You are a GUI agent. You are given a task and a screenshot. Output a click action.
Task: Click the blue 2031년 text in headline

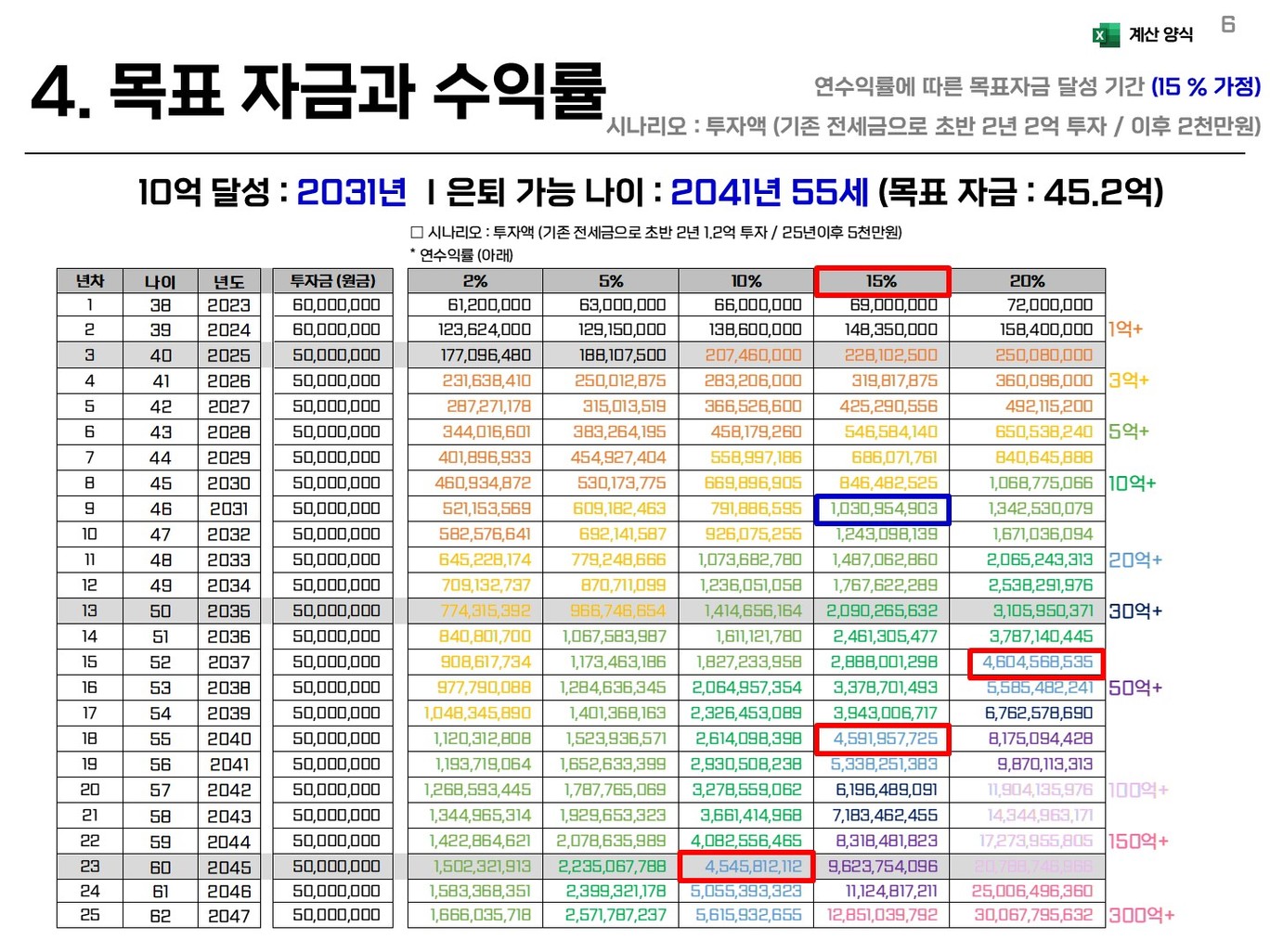tap(351, 192)
